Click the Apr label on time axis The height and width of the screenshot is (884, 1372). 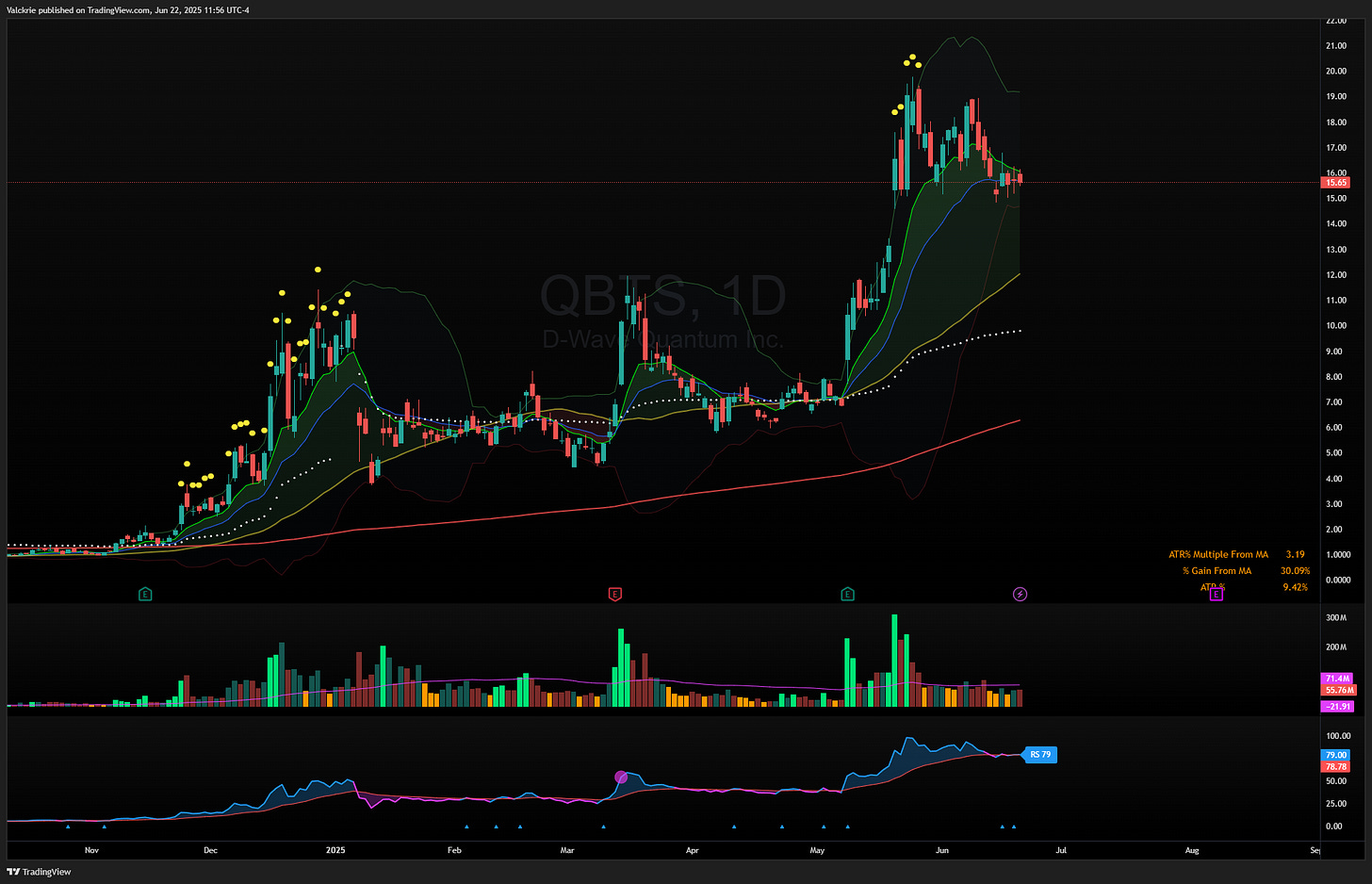pos(693,850)
